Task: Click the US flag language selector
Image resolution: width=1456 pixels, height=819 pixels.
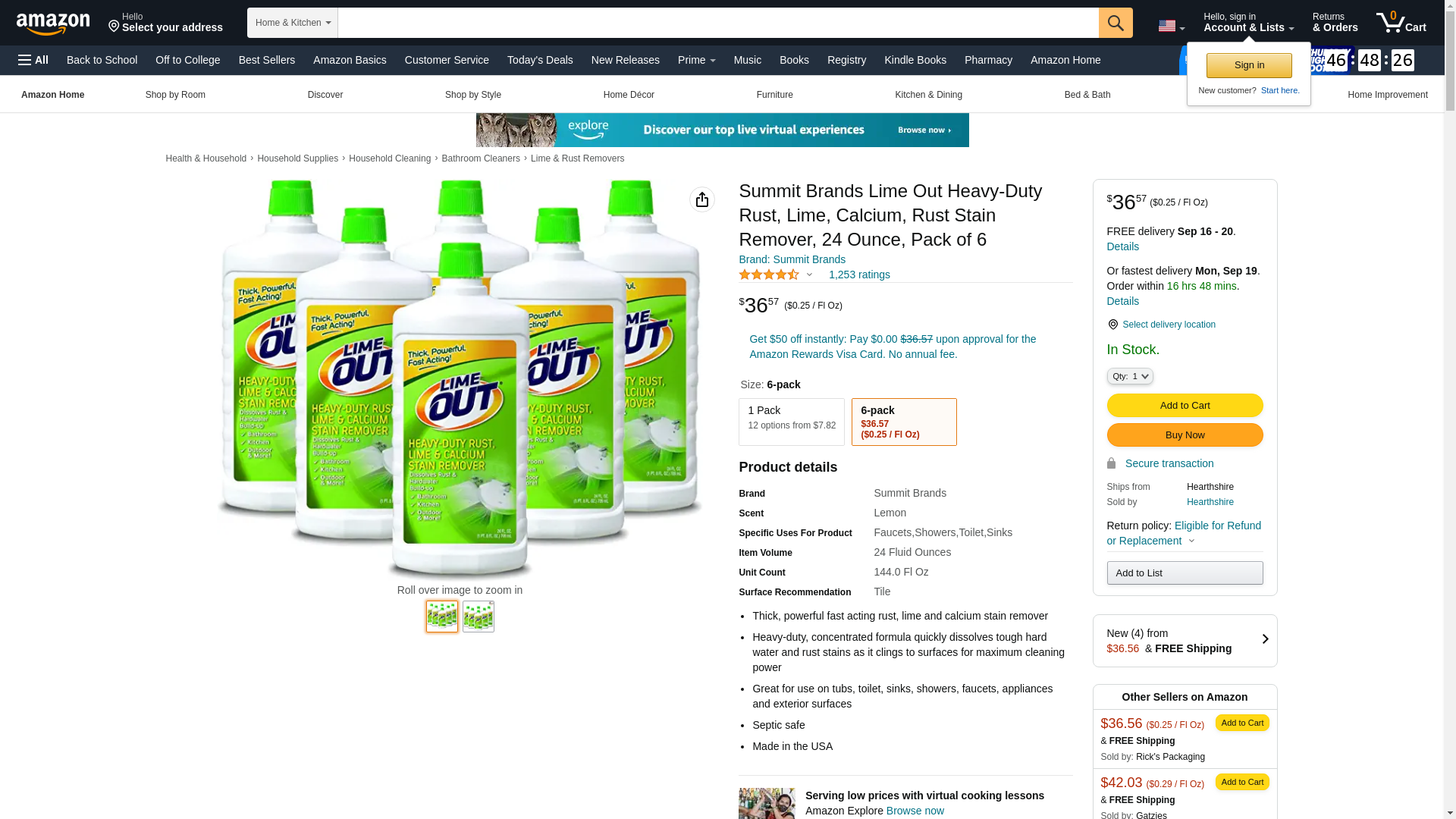Action: [1172, 26]
